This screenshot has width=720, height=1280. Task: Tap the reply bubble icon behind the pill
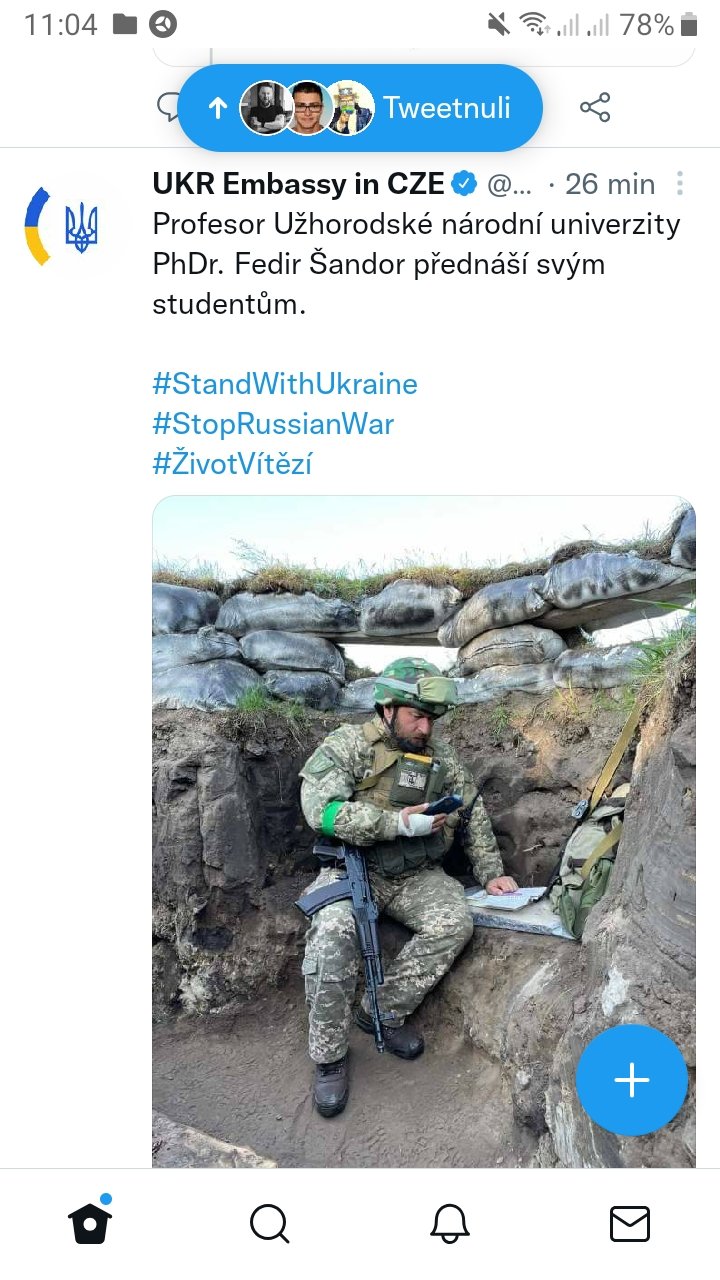tap(168, 106)
